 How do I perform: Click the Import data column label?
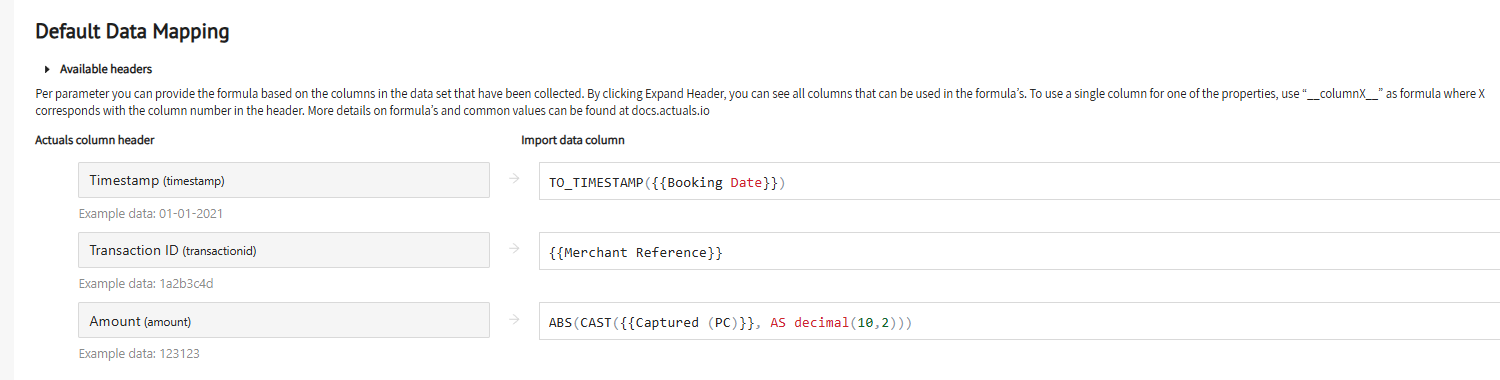pos(573,140)
